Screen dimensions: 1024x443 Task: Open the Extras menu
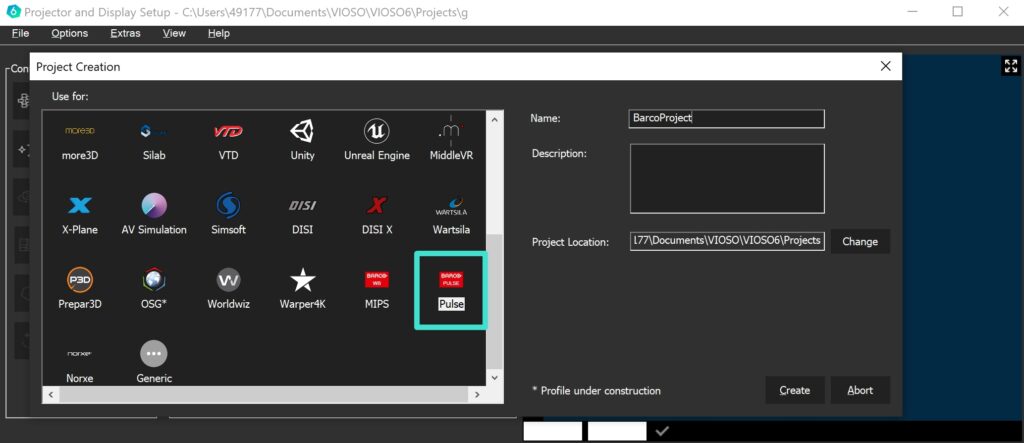tap(125, 33)
